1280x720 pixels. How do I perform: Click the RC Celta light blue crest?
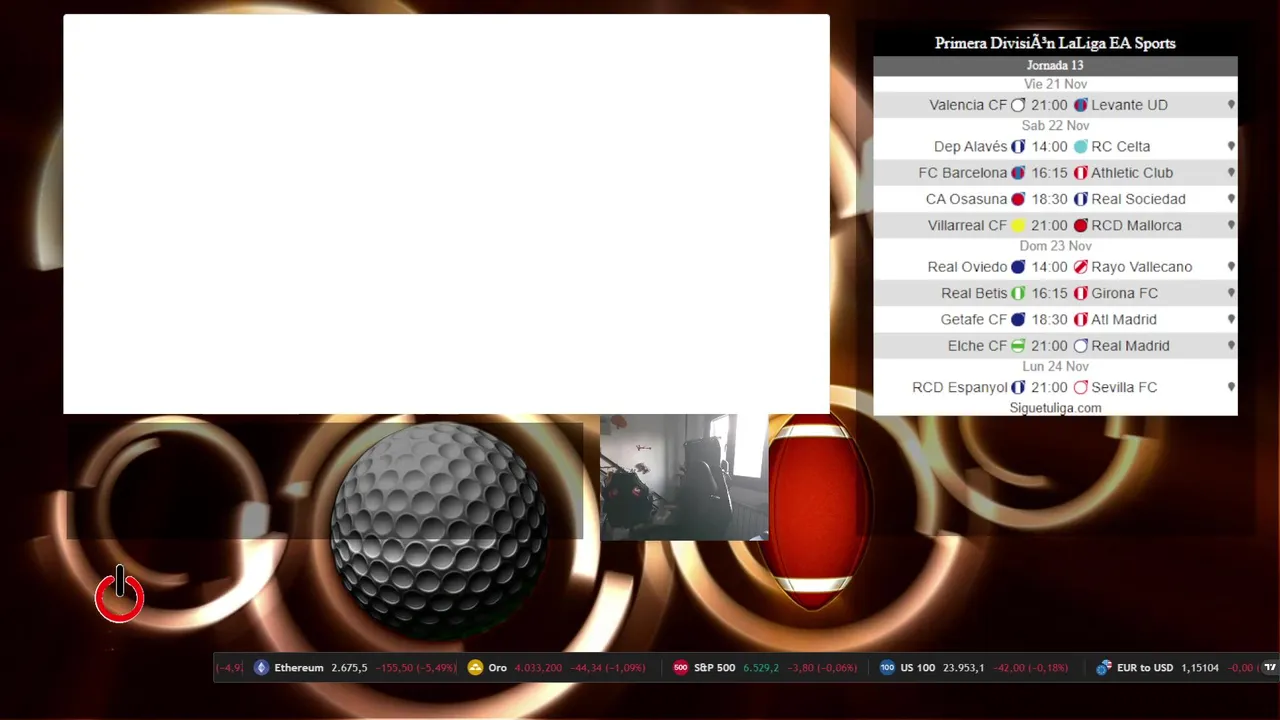1080,147
